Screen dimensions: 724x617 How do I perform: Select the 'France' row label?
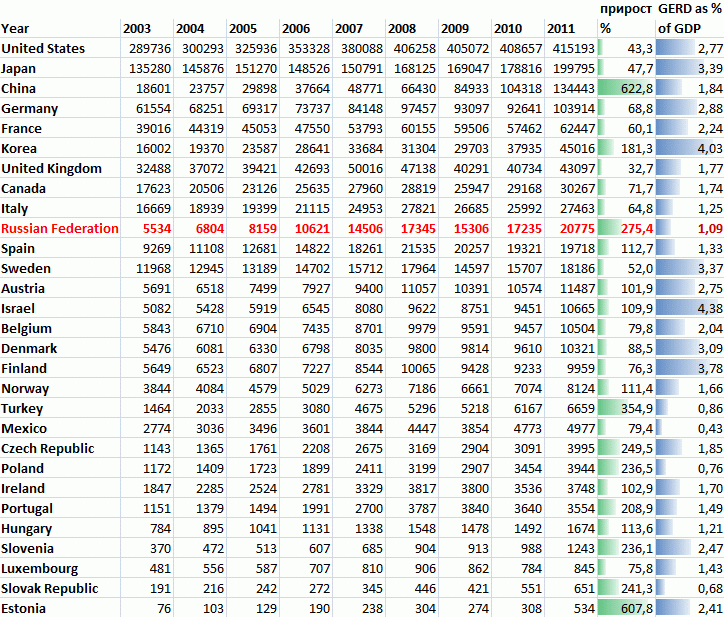(21, 129)
